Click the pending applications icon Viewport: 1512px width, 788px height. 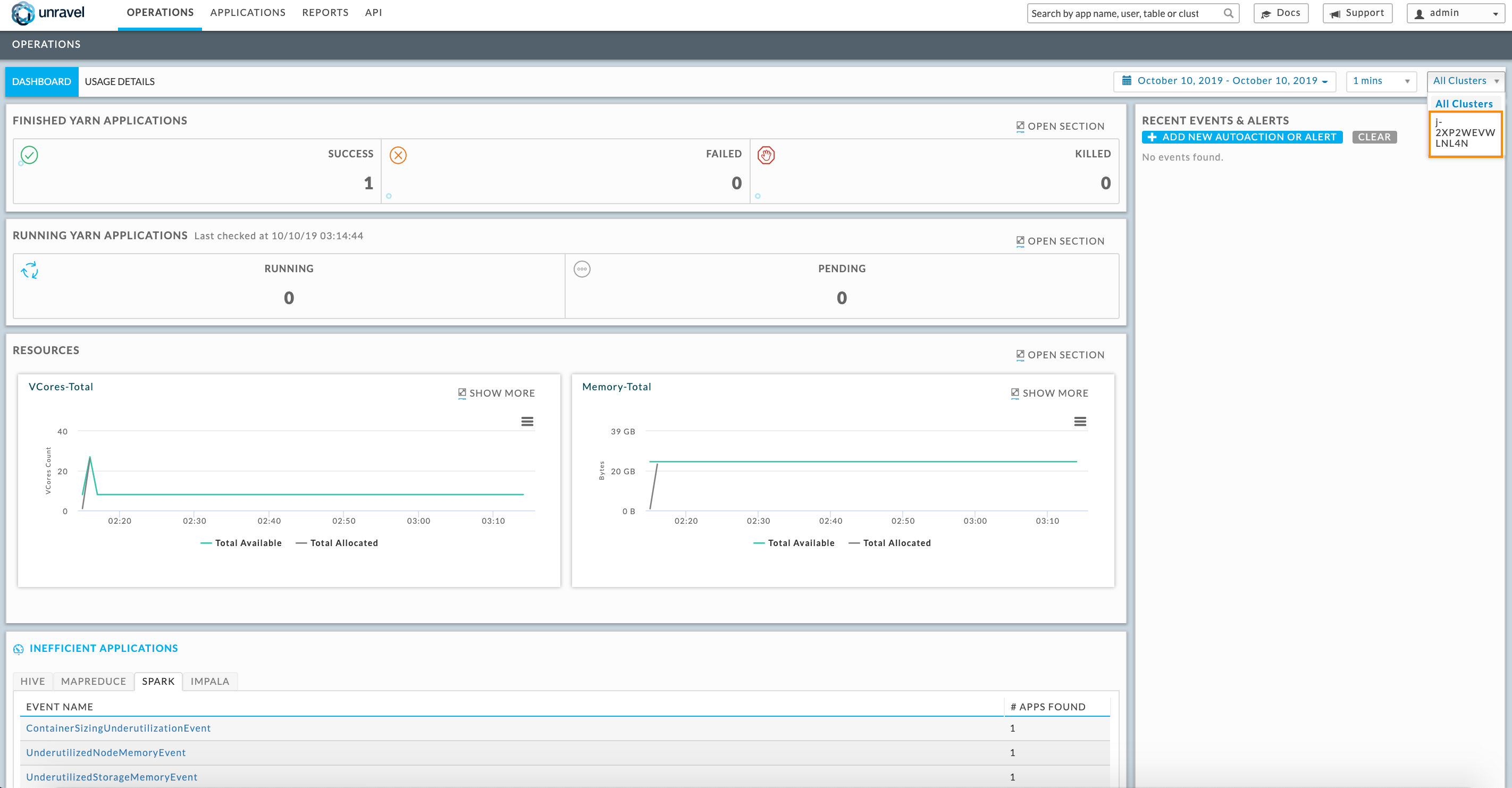[582, 269]
